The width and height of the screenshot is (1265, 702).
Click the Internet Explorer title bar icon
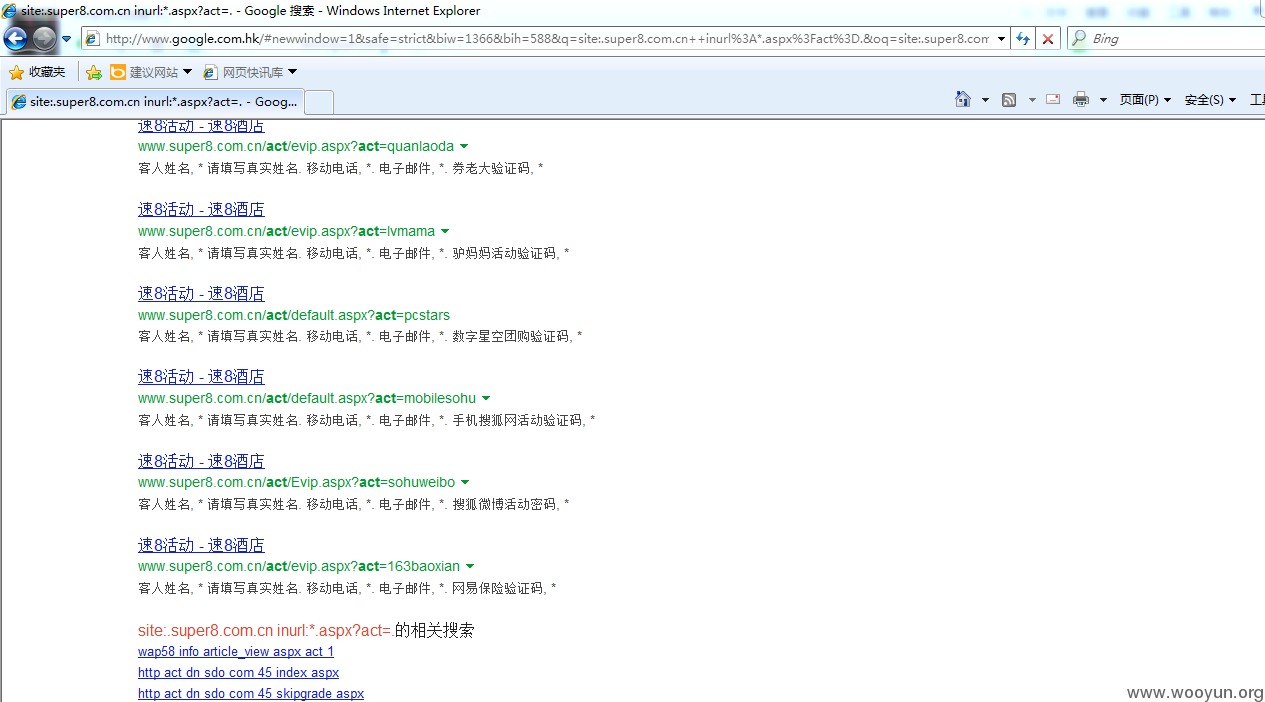pyautogui.click(x=9, y=11)
